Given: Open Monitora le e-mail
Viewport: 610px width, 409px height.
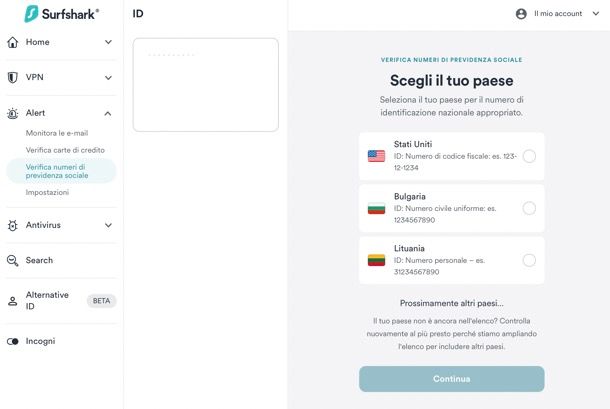Looking at the screenshot, I should click(57, 133).
